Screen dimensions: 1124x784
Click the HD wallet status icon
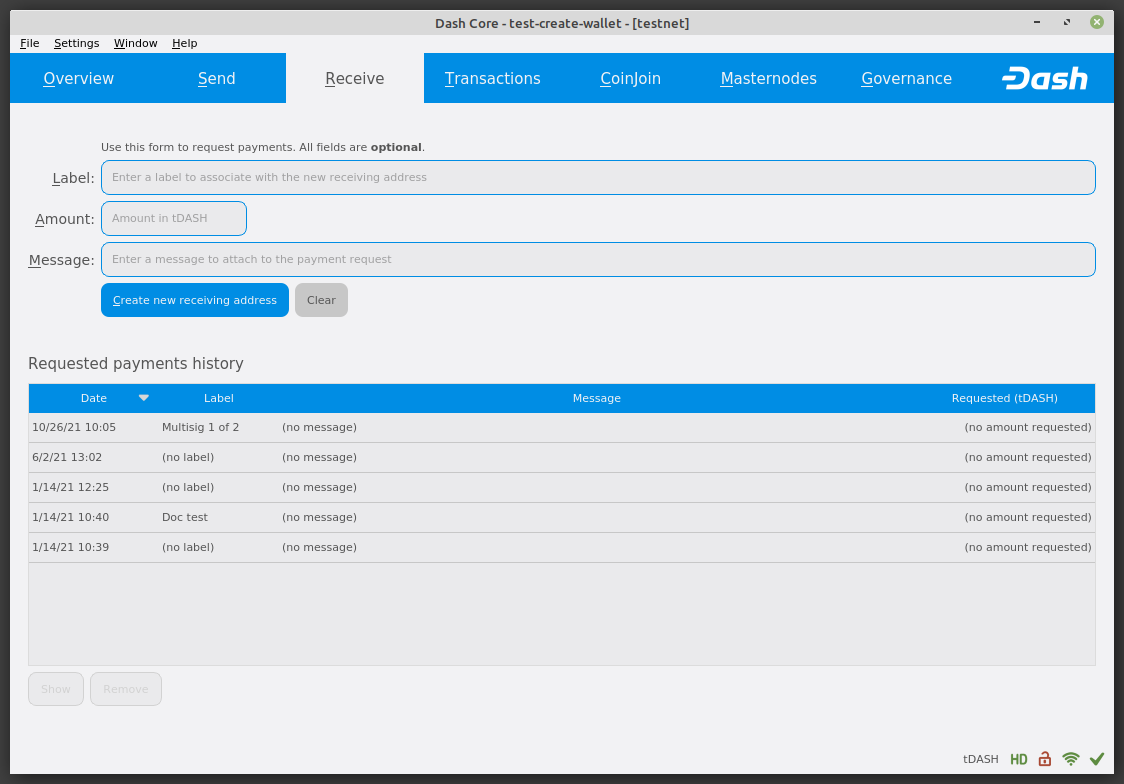[x=1019, y=759]
